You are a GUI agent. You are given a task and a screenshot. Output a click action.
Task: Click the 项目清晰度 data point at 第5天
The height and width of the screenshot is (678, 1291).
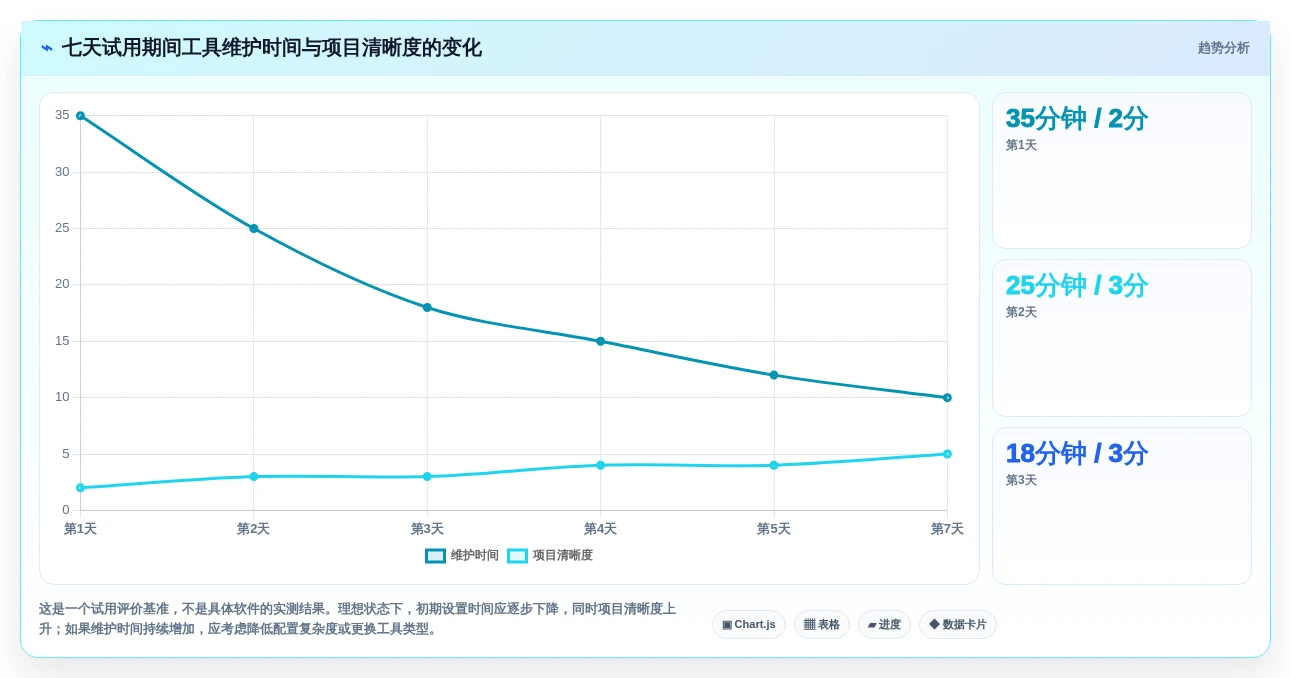pos(774,465)
